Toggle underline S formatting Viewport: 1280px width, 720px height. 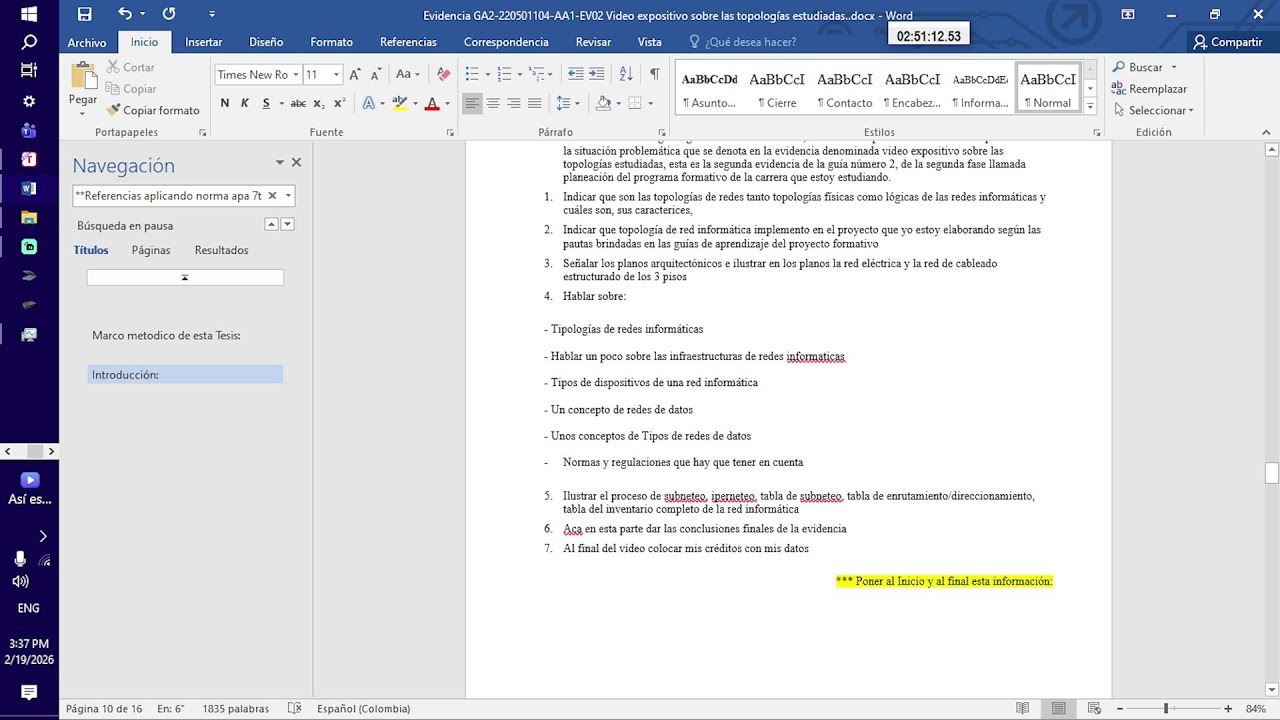(266, 103)
